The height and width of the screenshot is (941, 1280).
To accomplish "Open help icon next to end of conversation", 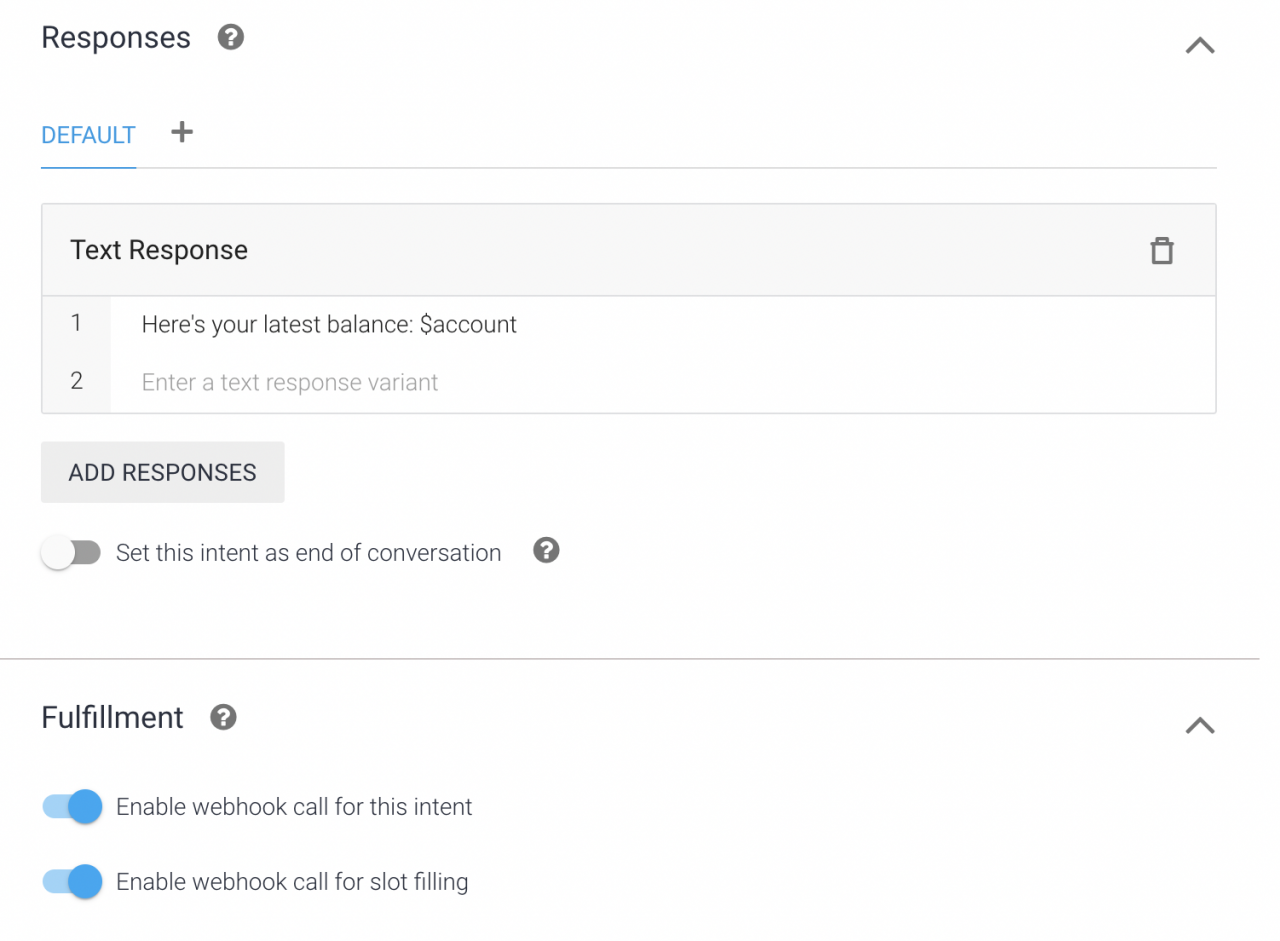I will click(546, 550).
